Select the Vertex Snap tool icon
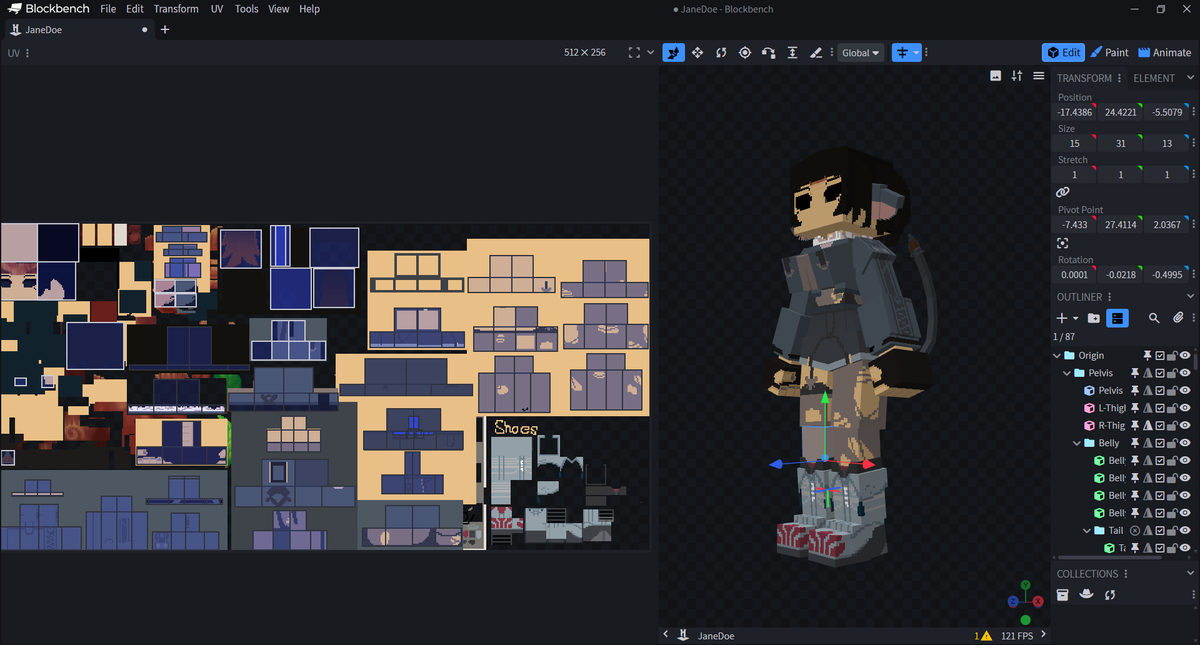The image size is (1200, 645). point(768,52)
